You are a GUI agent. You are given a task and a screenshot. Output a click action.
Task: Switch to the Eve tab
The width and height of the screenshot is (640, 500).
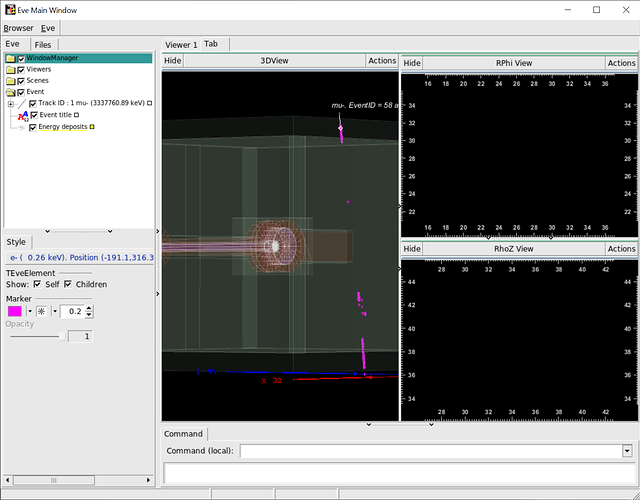pyautogui.click(x=12, y=44)
